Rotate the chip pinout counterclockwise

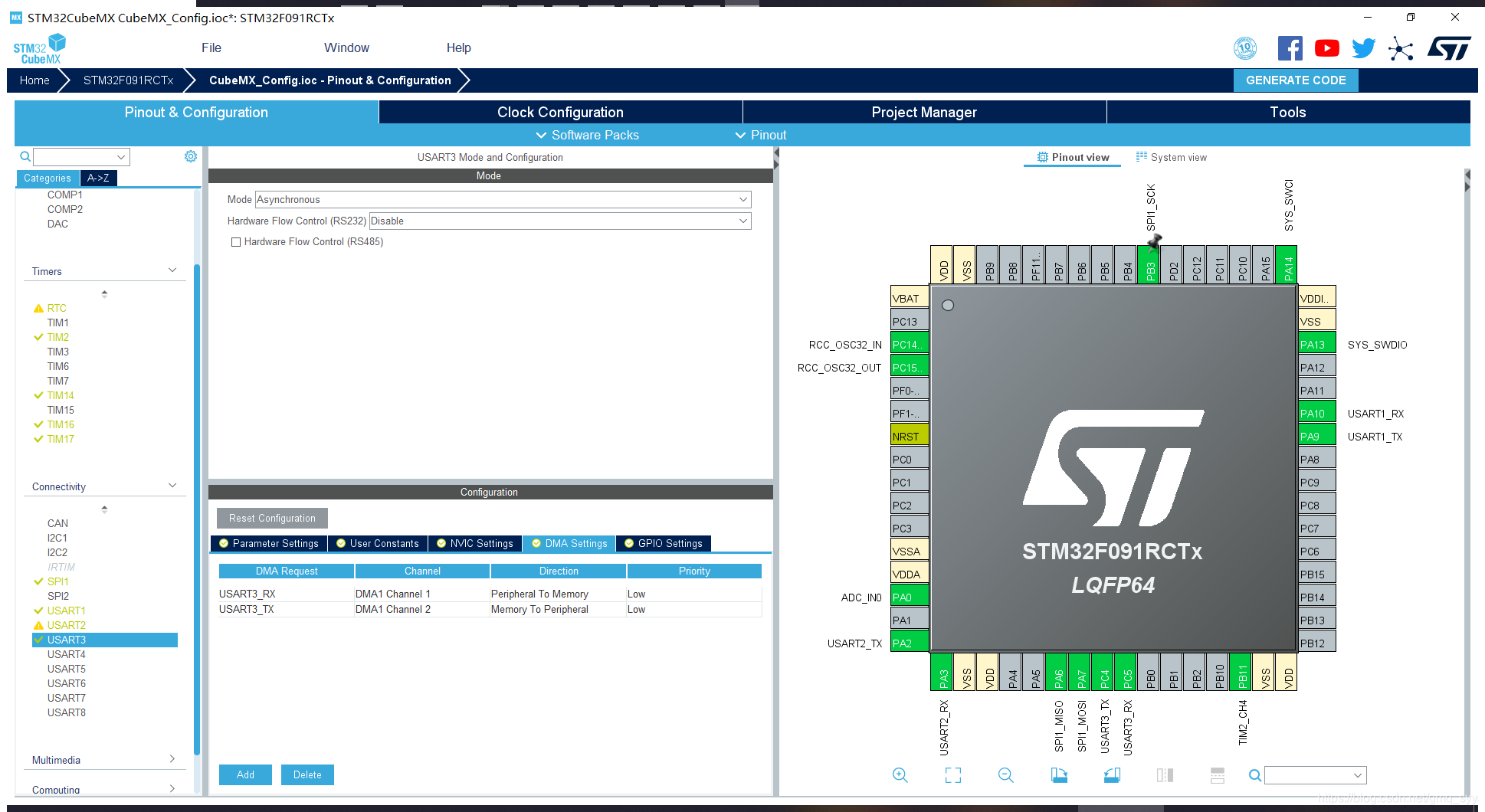(1112, 775)
